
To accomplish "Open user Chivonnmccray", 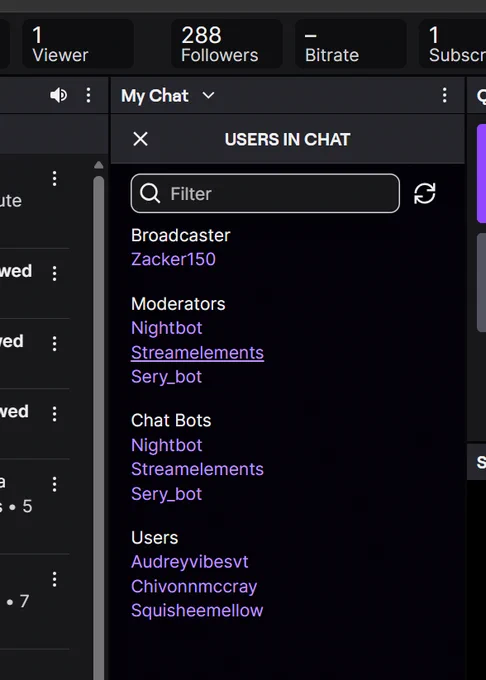I will (194, 587).
